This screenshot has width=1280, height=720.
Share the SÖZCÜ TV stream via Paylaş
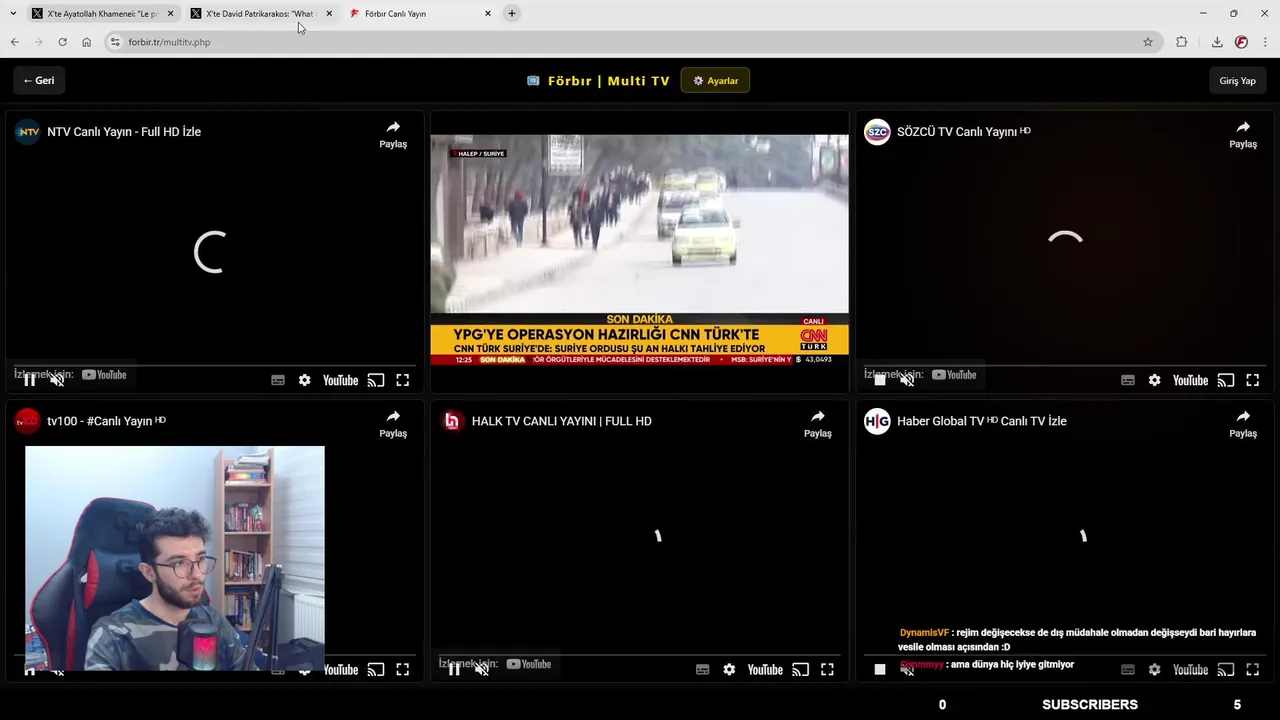(1243, 134)
